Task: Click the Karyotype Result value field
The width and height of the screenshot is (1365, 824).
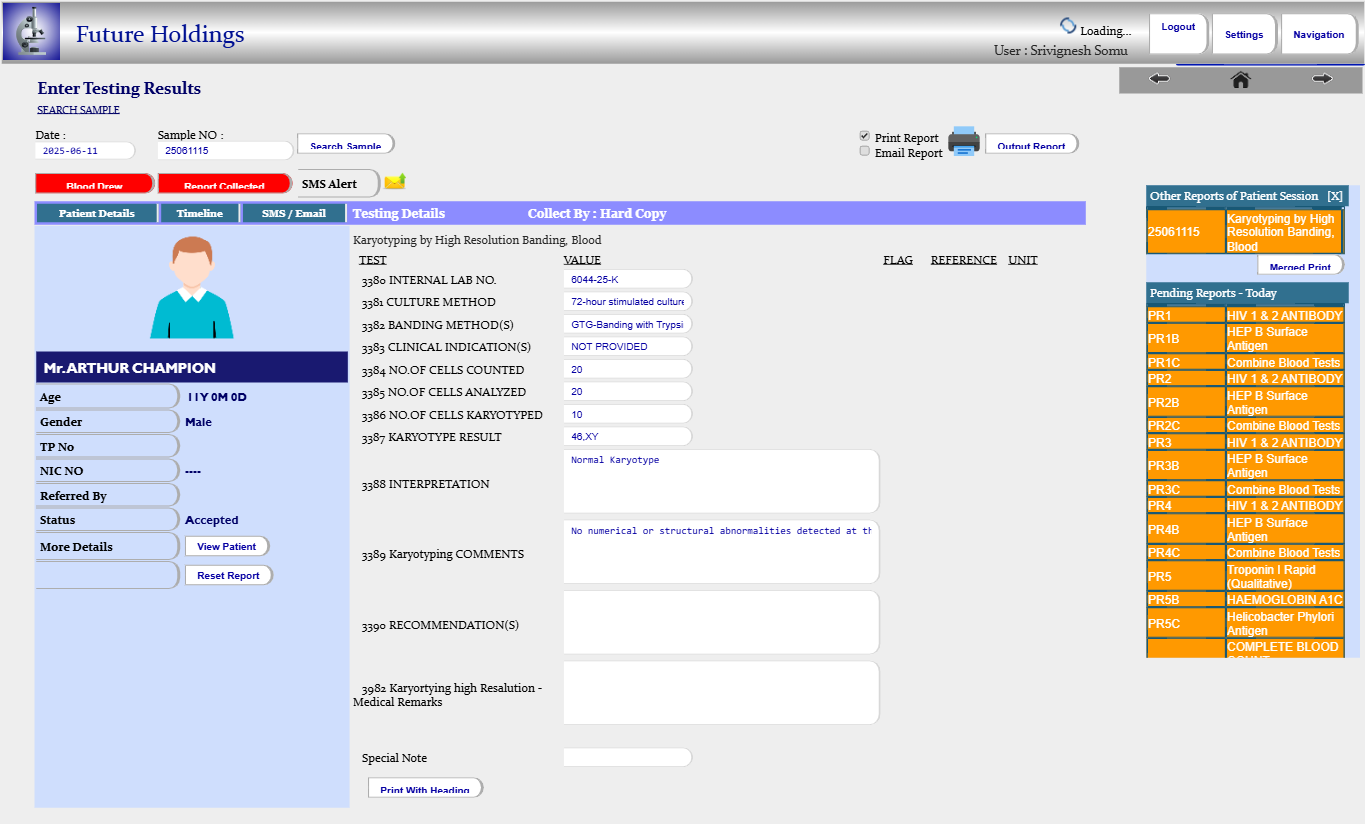Action: point(627,437)
